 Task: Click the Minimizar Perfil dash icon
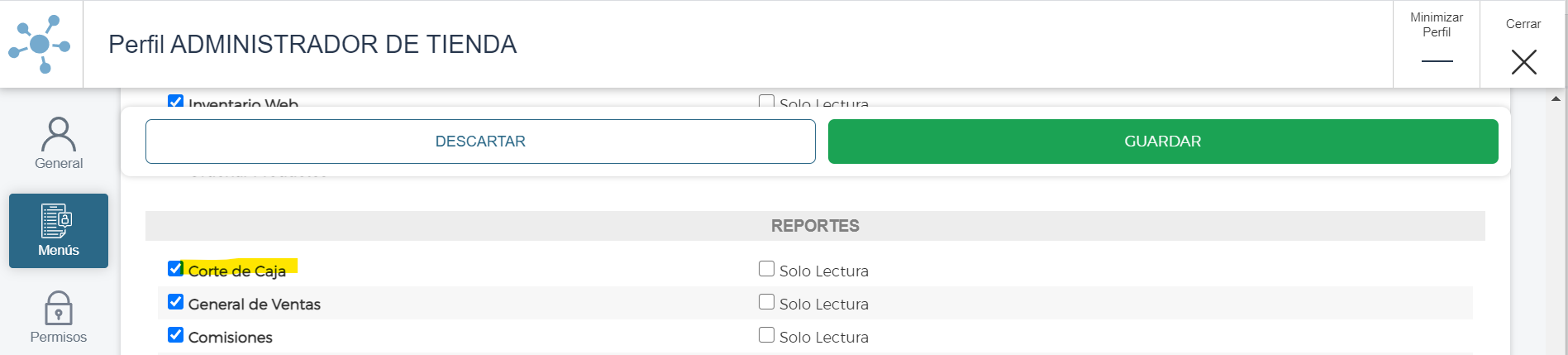pyautogui.click(x=1437, y=61)
